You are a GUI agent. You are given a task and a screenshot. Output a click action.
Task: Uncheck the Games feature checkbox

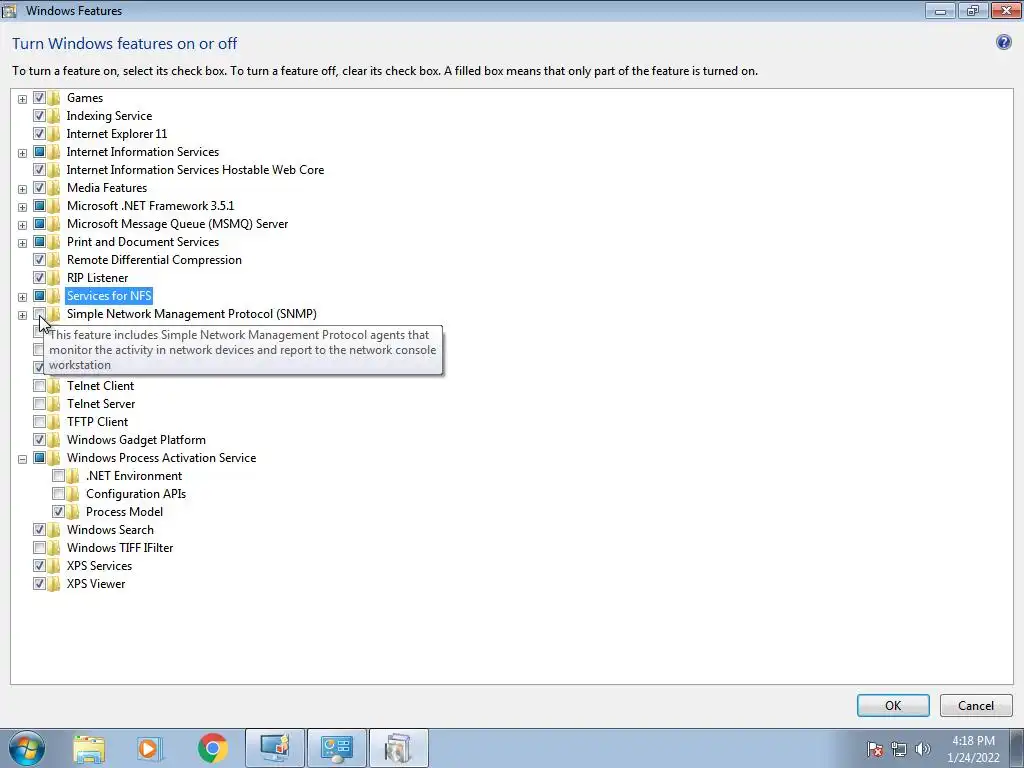coord(39,98)
